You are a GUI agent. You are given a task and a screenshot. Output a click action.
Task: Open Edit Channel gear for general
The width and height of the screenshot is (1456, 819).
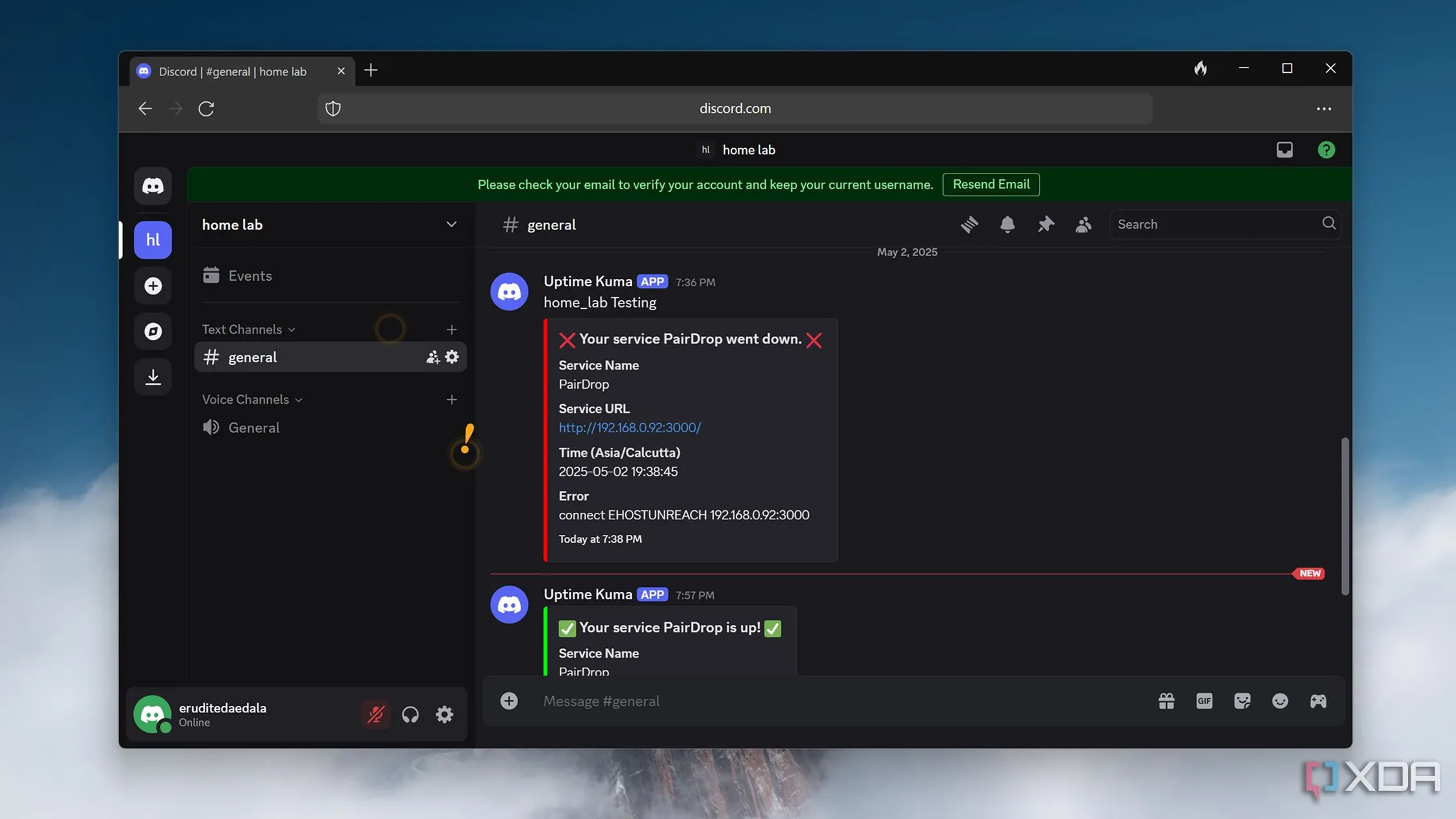[452, 357]
